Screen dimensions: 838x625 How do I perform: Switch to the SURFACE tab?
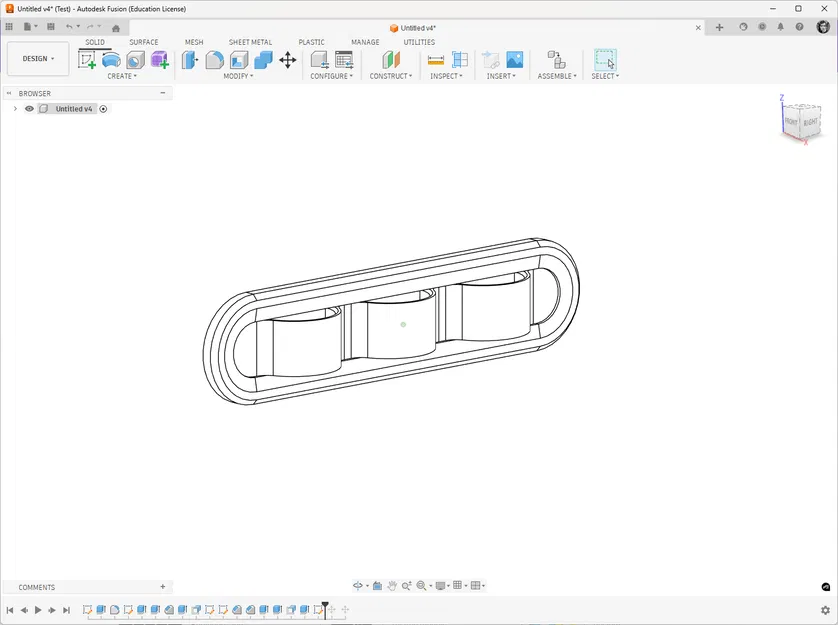[x=143, y=43]
